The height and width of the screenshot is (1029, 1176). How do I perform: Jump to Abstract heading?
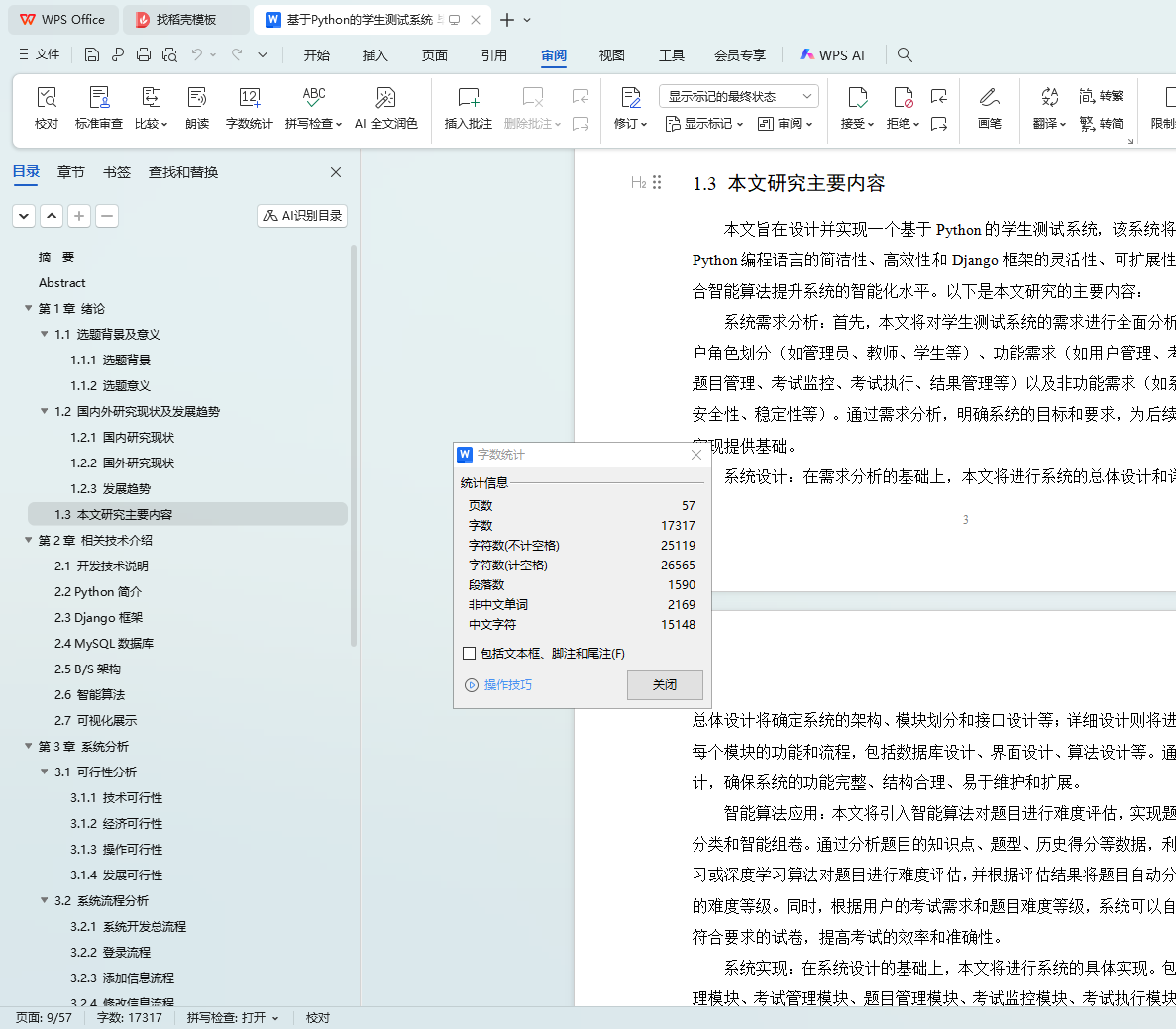coord(62,282)
